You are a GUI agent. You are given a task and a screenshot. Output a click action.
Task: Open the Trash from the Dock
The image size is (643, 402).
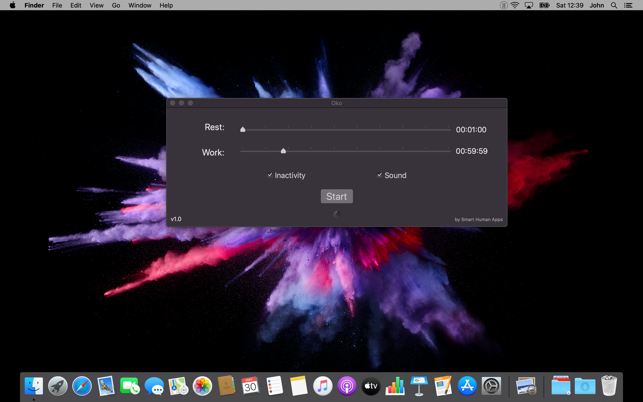click(x=609, y=385)
